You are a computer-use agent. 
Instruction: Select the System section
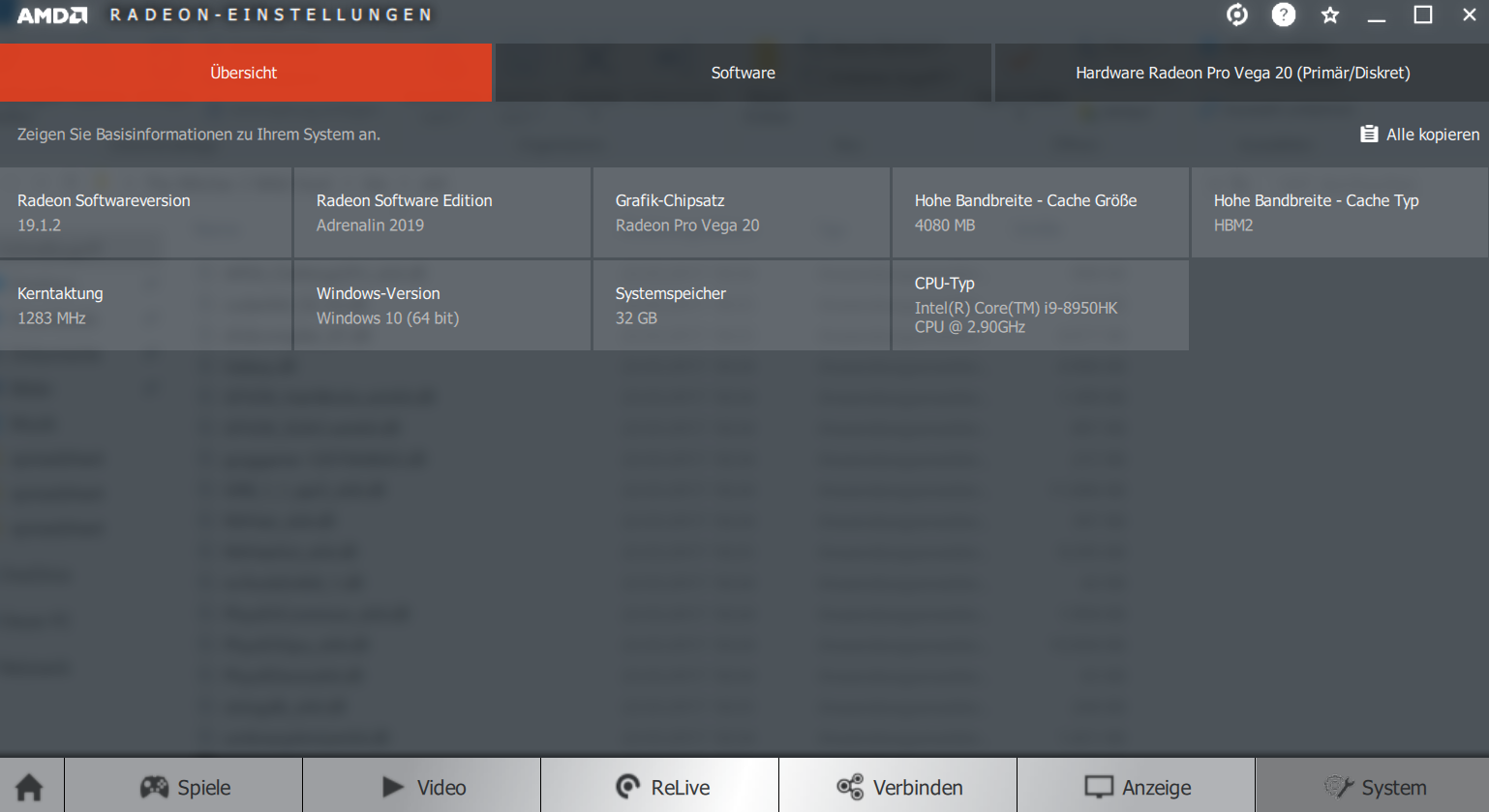(x=1373, y=787)
